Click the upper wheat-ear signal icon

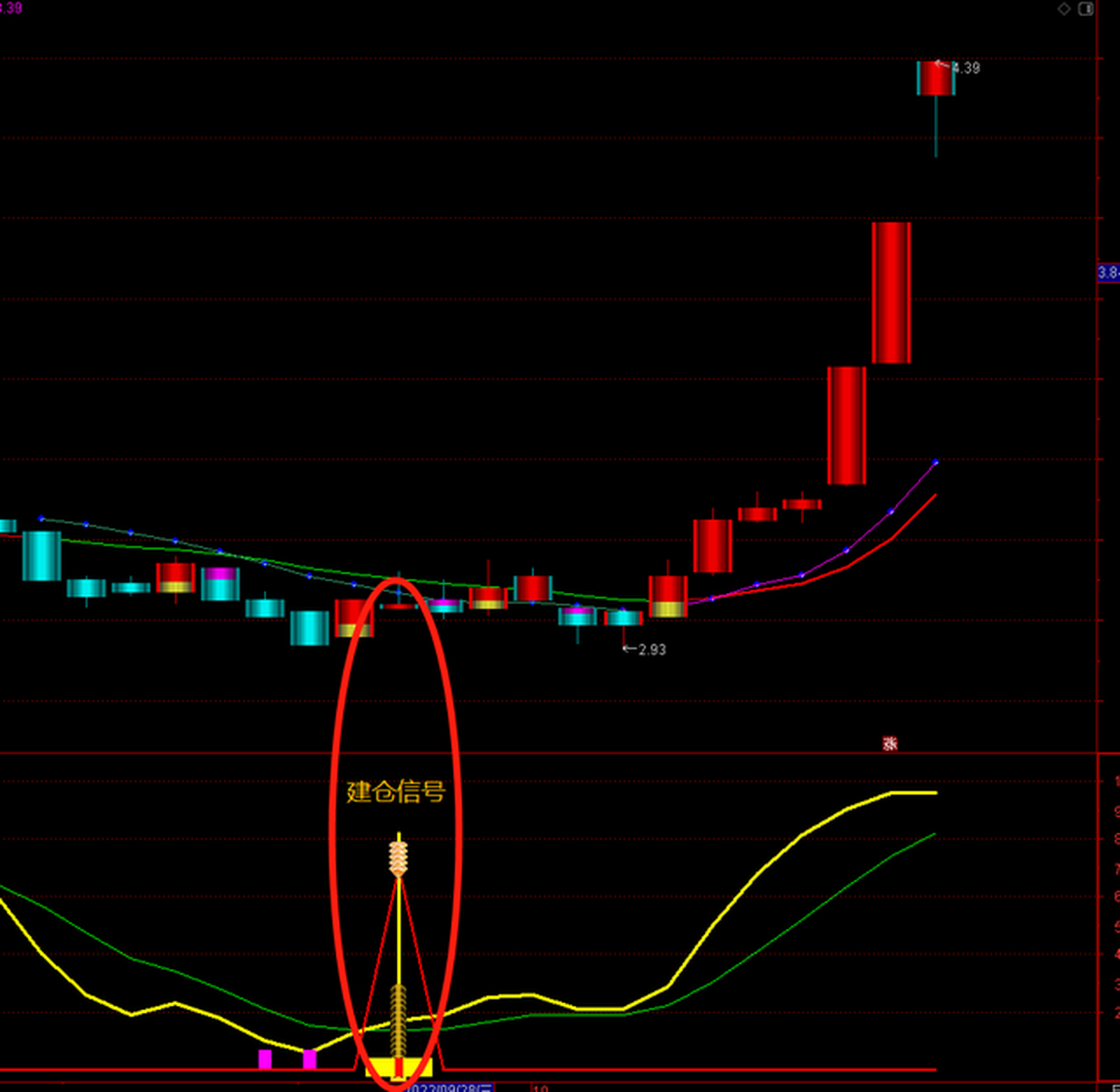pos(398,858)
